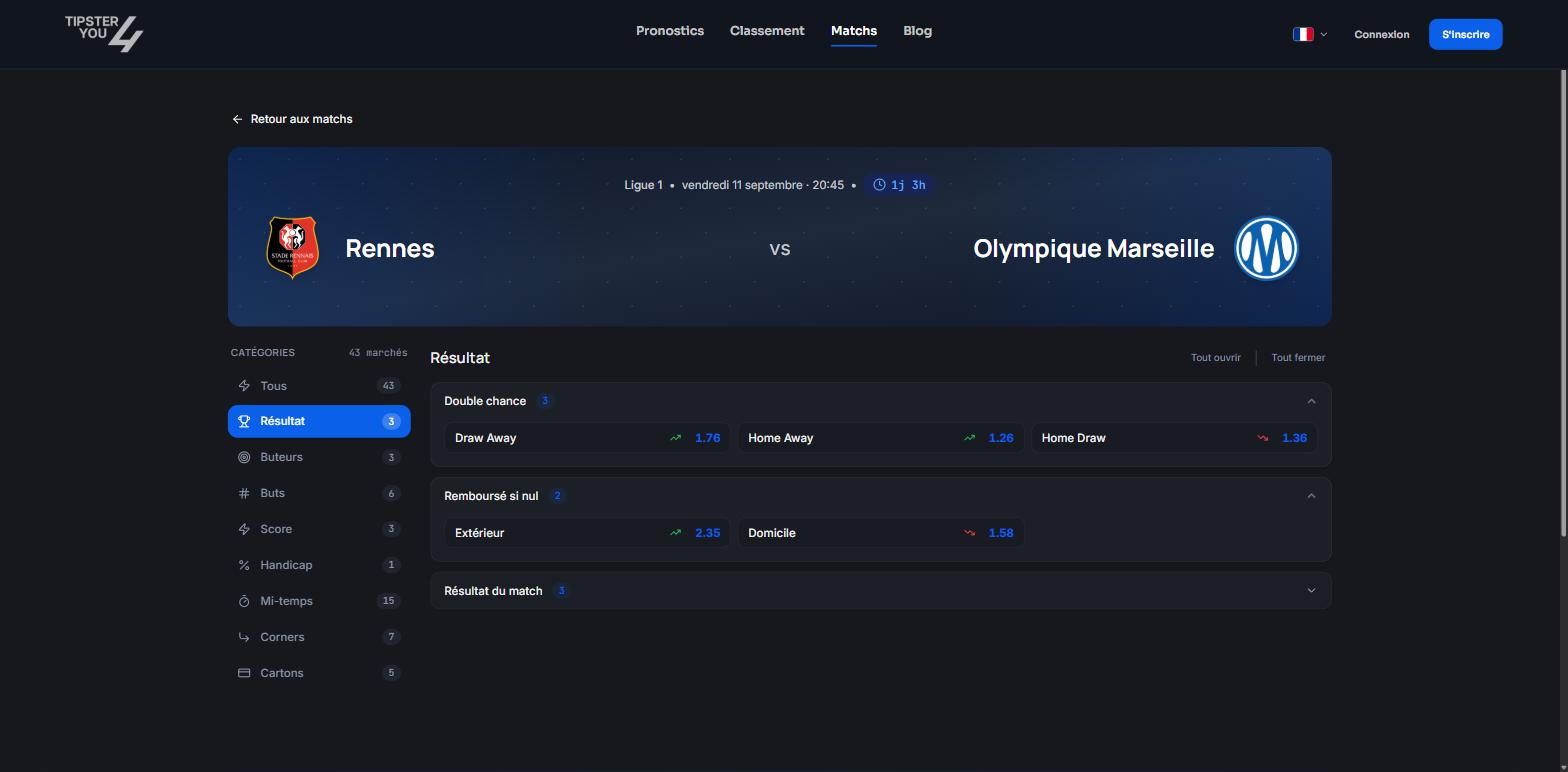Switch to the Buts category
1568x772 pixels.
(x=319, y=493)
